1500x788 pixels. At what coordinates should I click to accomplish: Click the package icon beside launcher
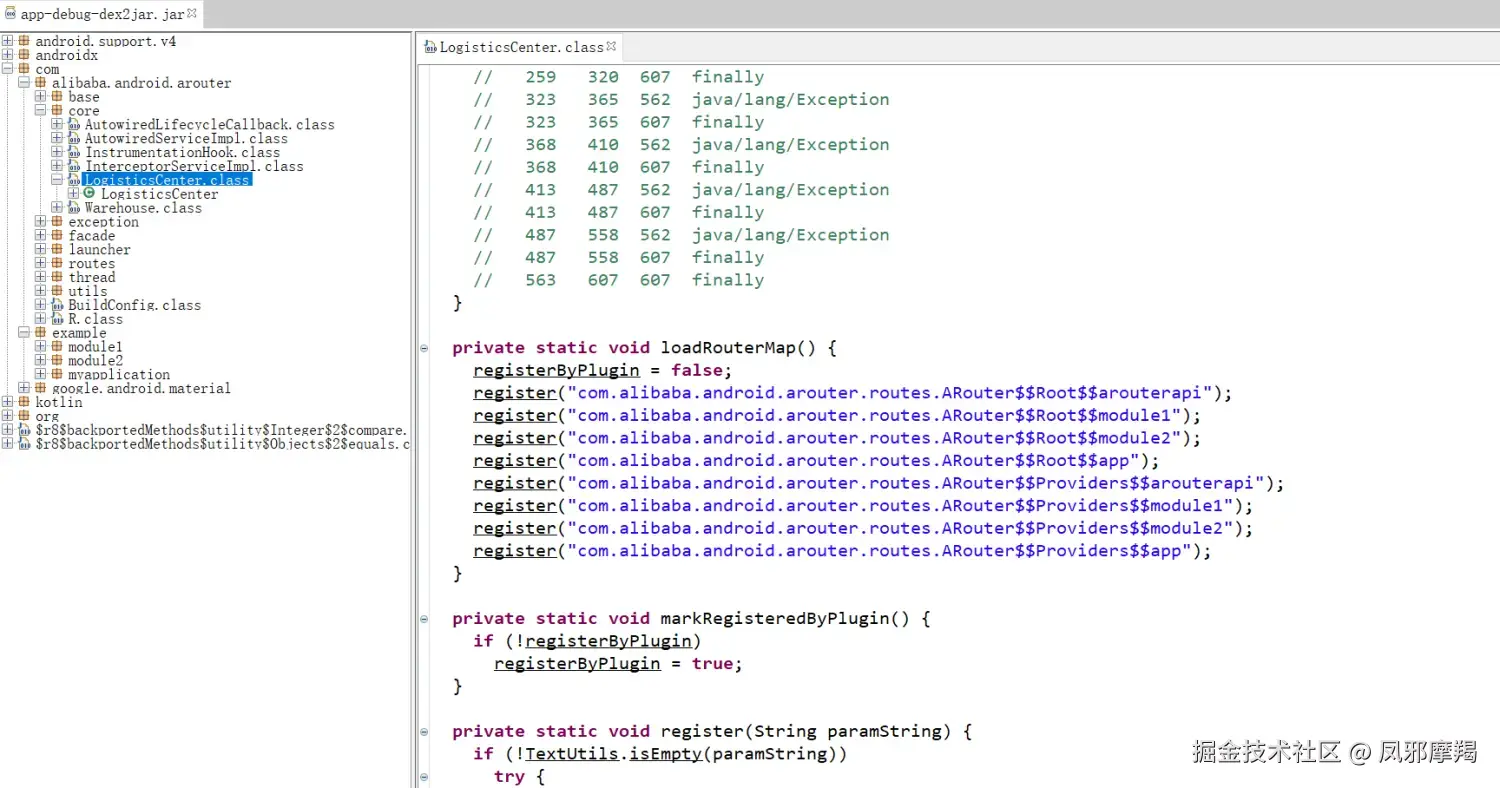[x=57, y=250]
